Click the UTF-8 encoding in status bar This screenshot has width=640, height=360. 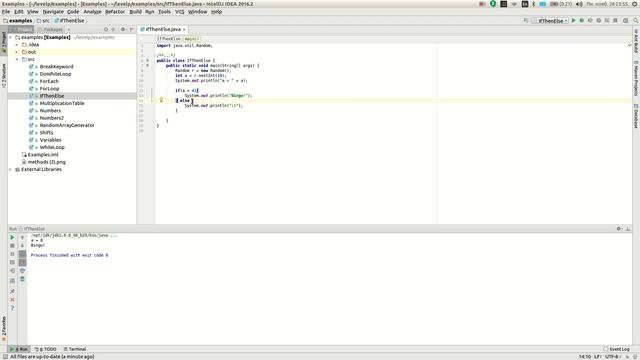613,357
